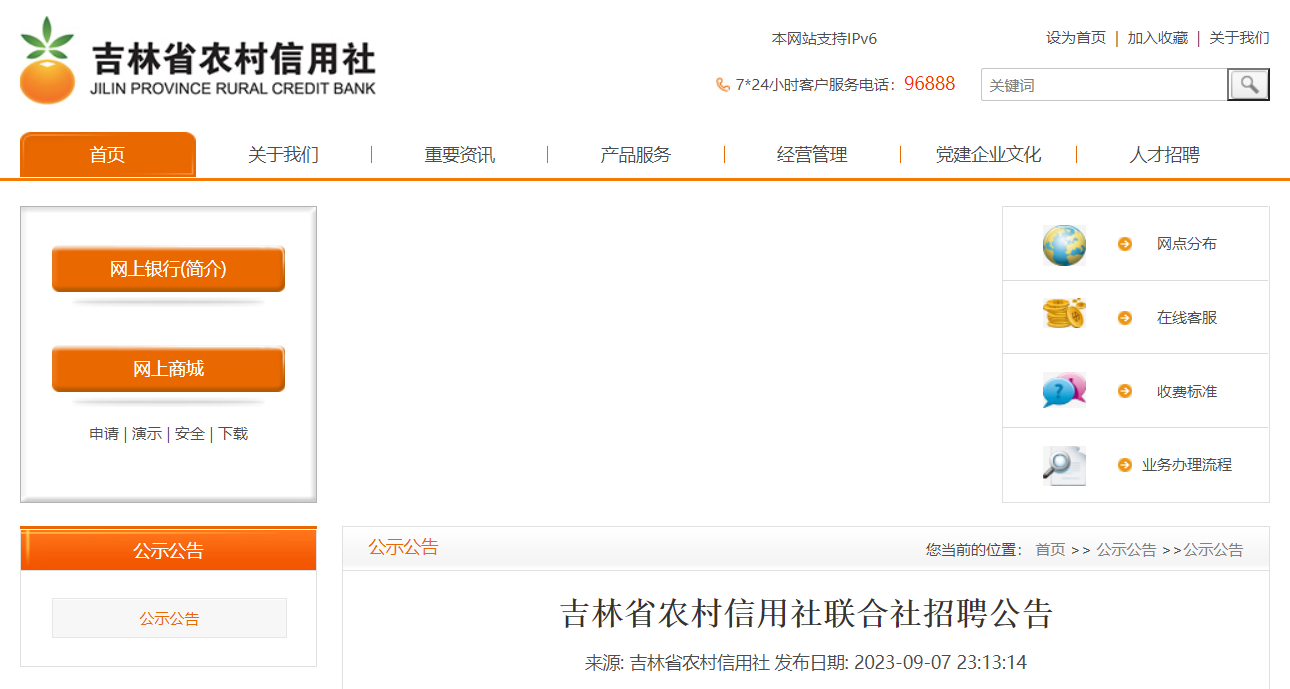Select 公示公告 item in left sidebar

169,618
